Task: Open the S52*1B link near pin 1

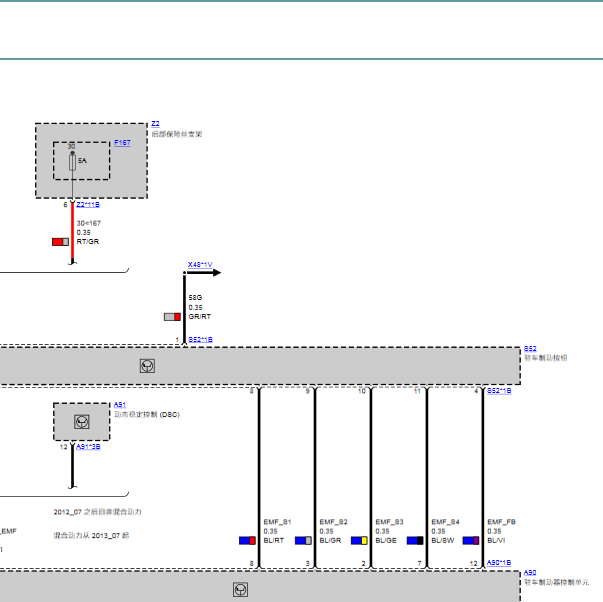Action: tap(200, 340)
